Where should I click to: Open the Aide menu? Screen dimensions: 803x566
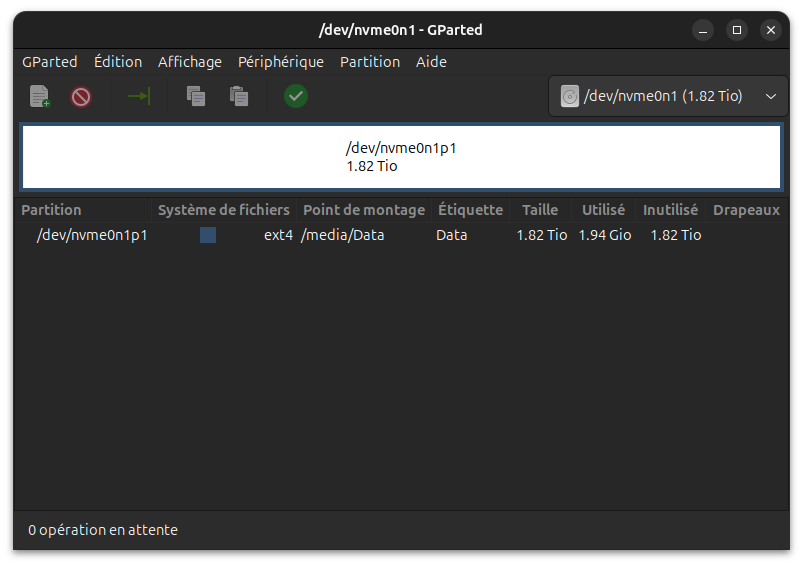point(431,62)
